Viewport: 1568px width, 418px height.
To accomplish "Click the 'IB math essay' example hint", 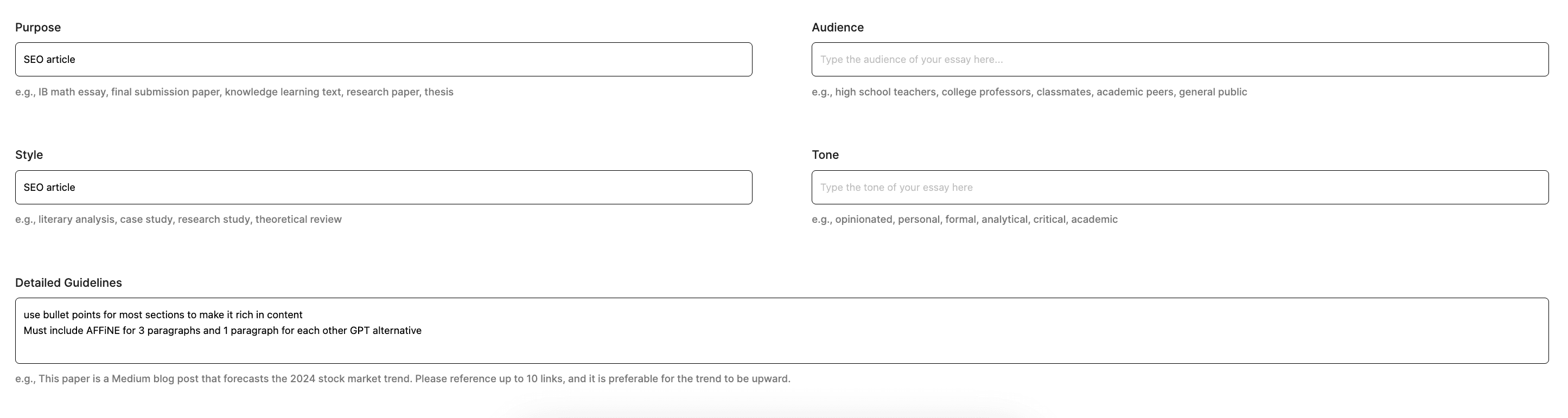I will [x=72, y=92].
